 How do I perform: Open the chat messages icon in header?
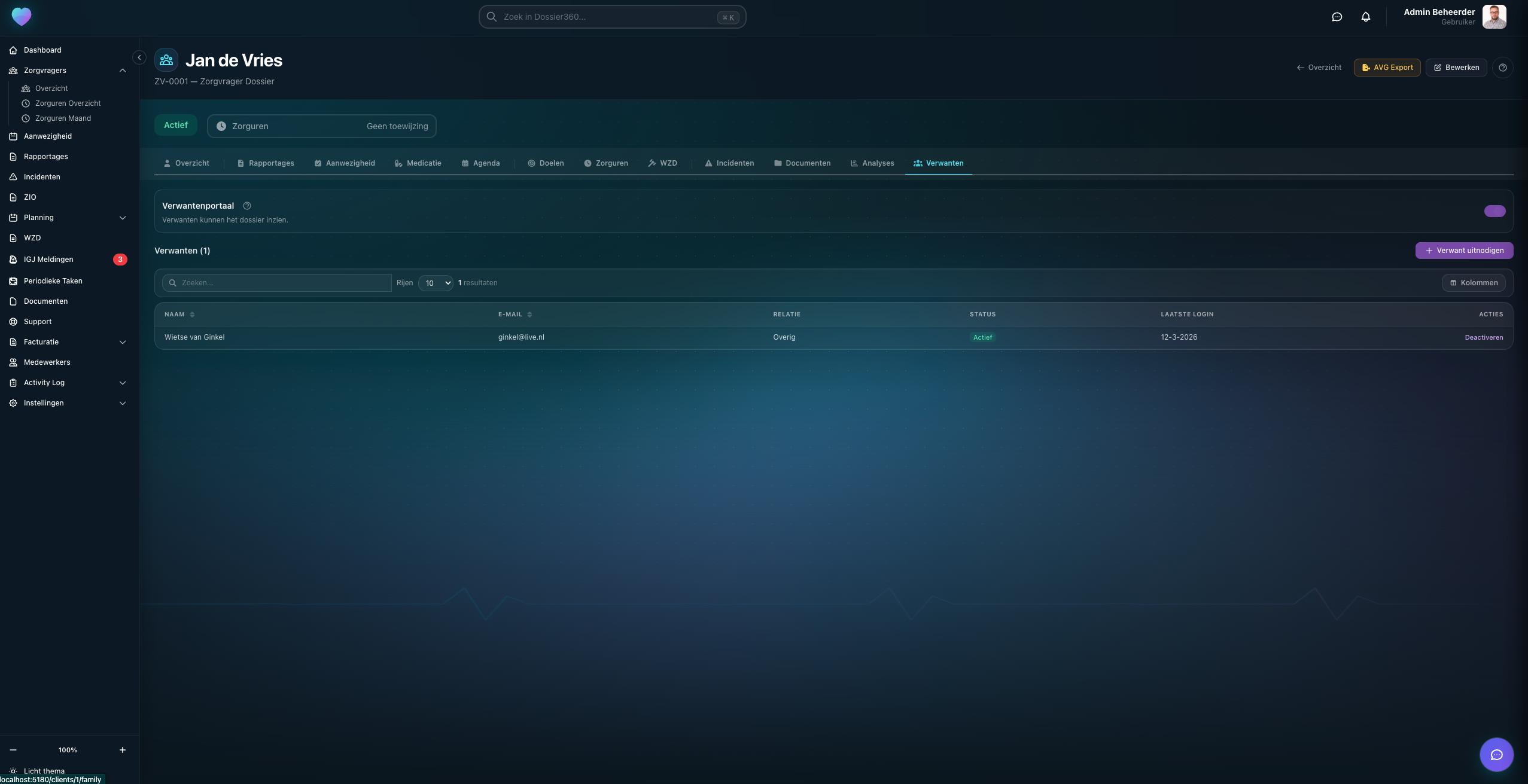(1337, 17)
